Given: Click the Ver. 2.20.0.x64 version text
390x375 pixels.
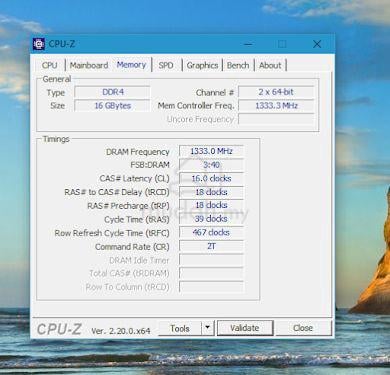Looking at the screenshot, I should tap(121, 331).
